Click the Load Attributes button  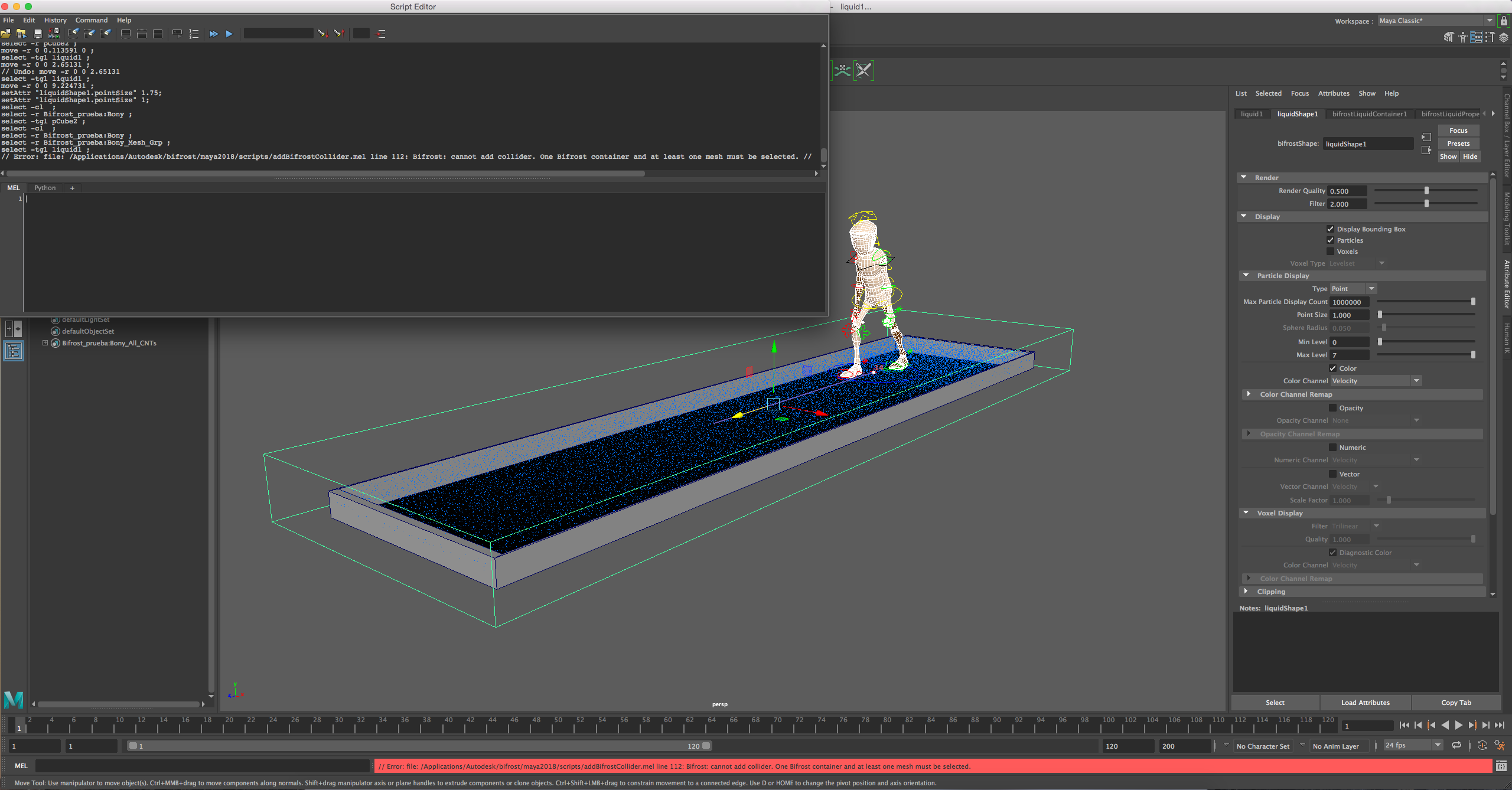1365,703
